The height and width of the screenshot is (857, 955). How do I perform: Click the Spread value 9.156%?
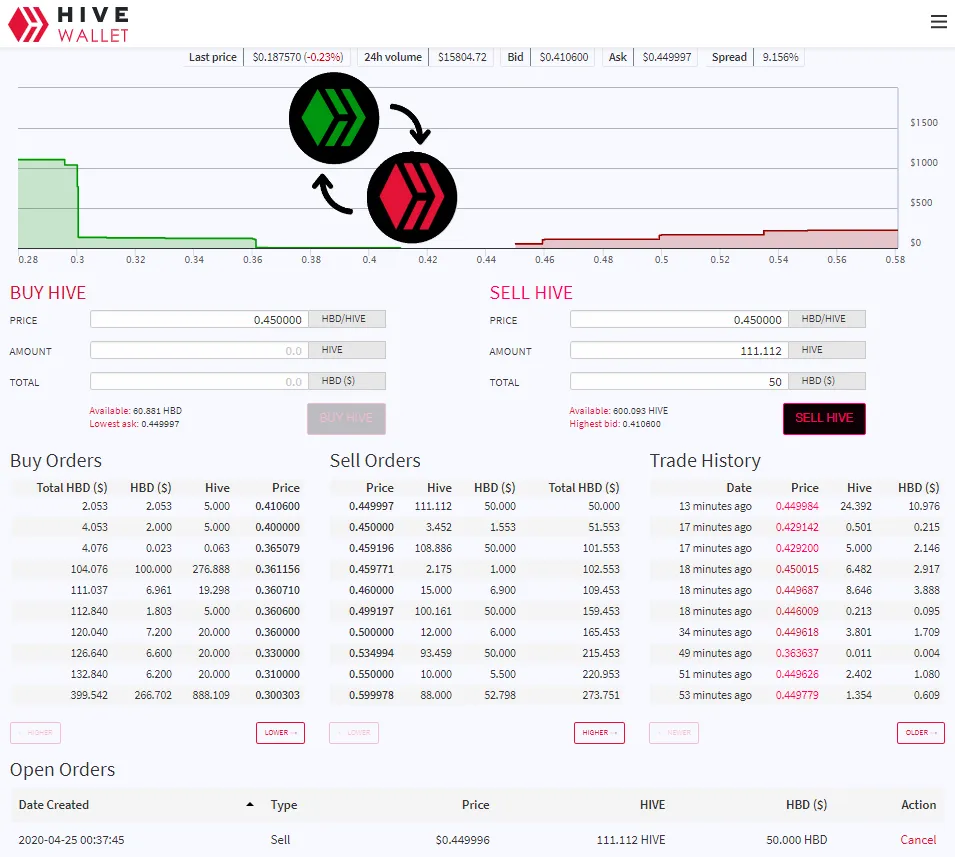click(780, 57)
